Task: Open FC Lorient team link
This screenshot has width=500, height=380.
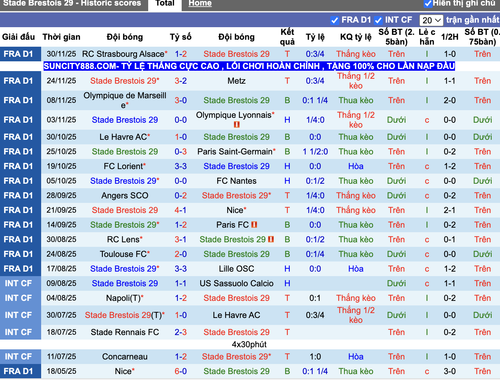Action: 123,166
